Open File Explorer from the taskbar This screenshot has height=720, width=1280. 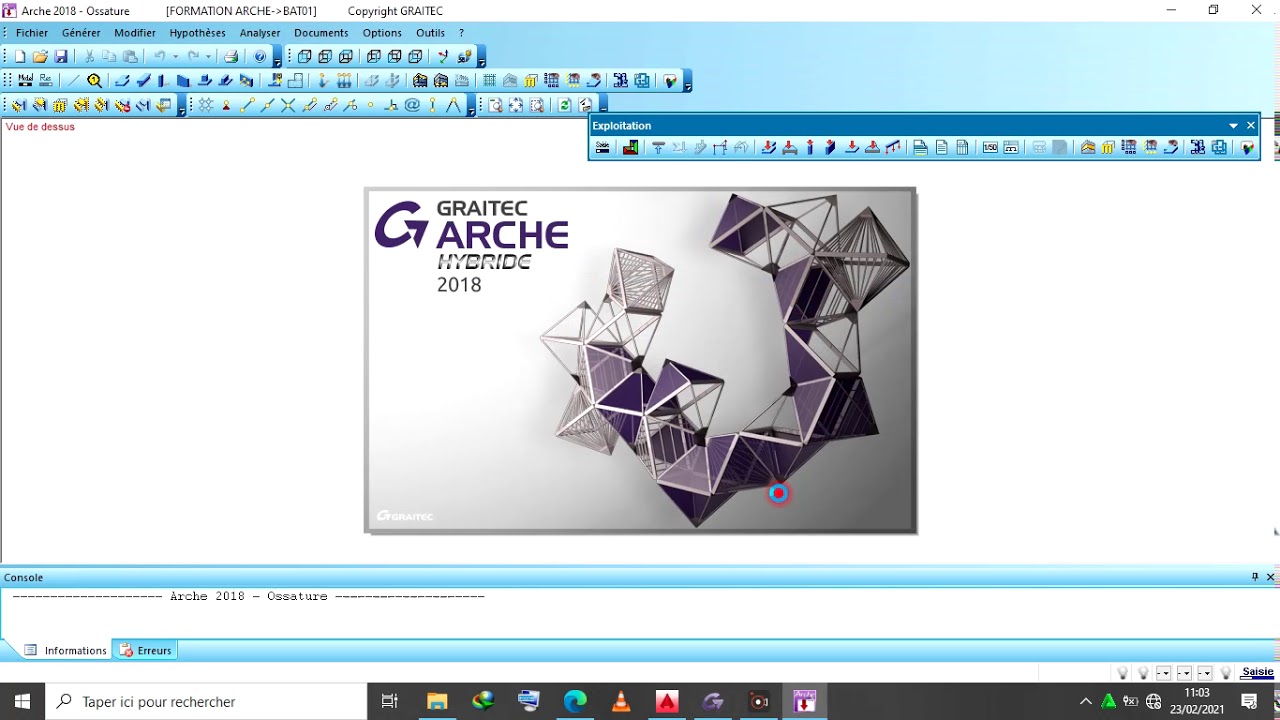pos(437,702)
